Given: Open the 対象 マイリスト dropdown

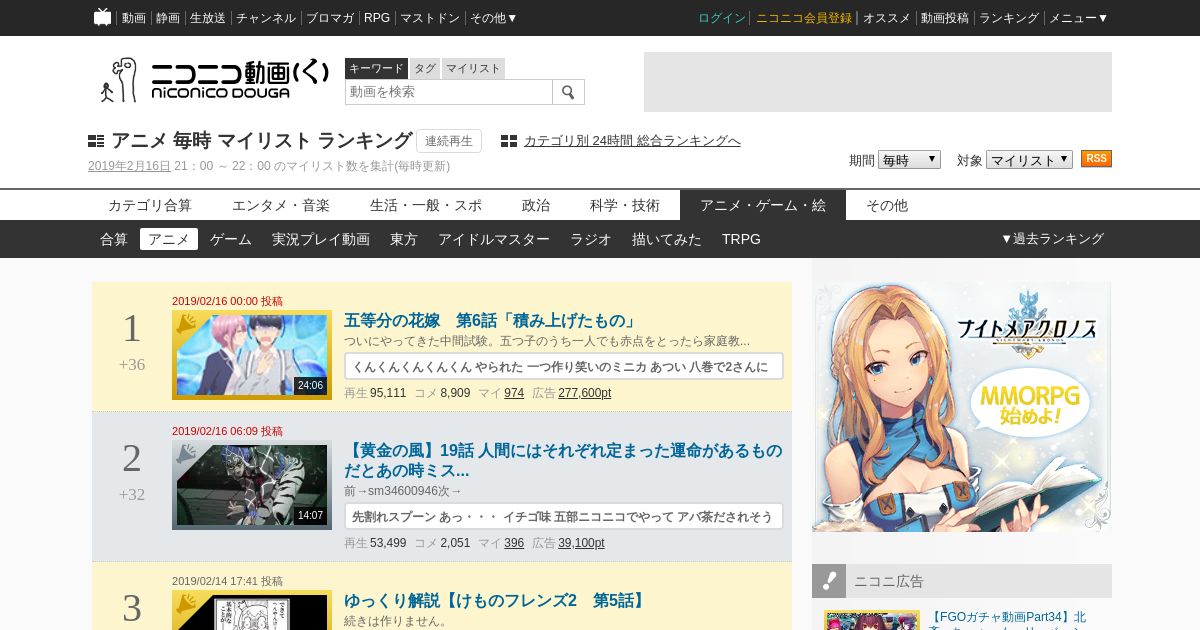Looking at the screenshot, I should pos(1029,159).
